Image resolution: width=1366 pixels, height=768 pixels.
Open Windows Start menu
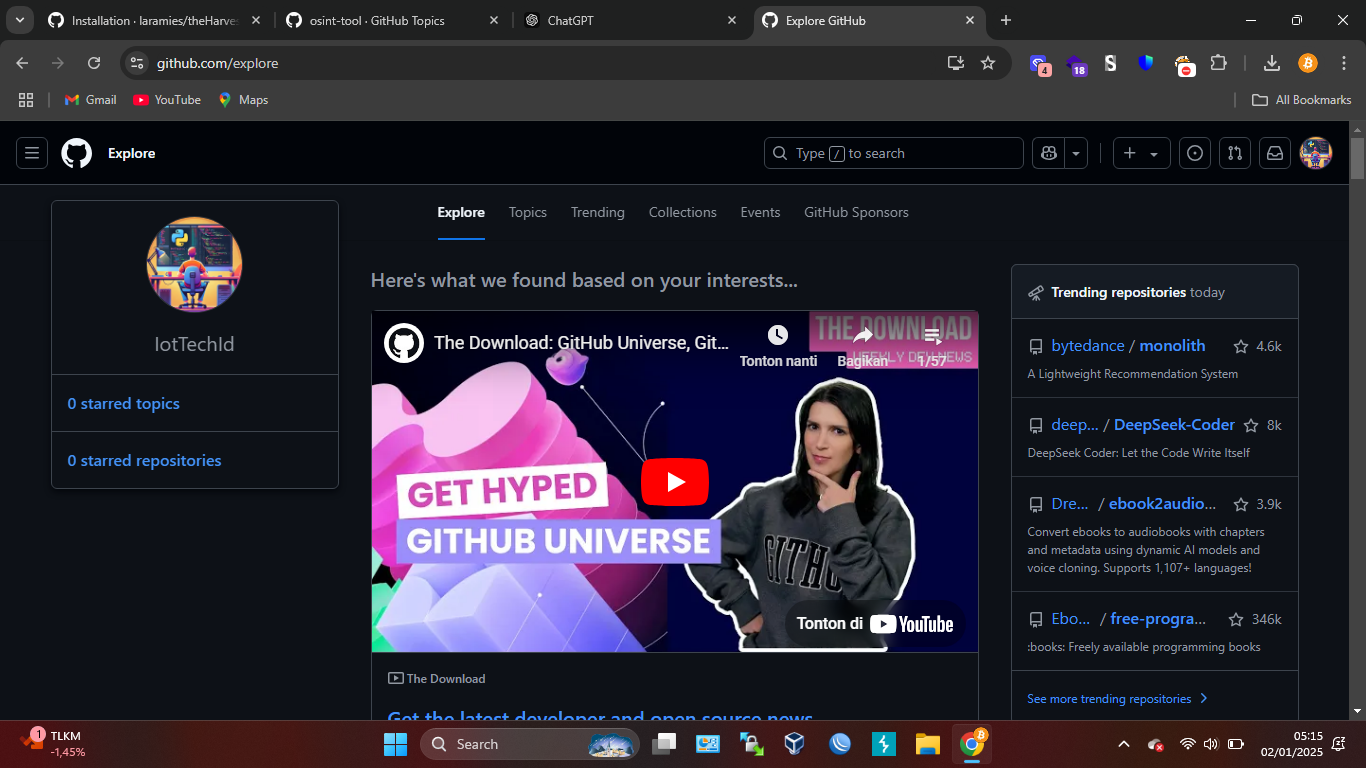pyautogui.click(x=395, y=744)
